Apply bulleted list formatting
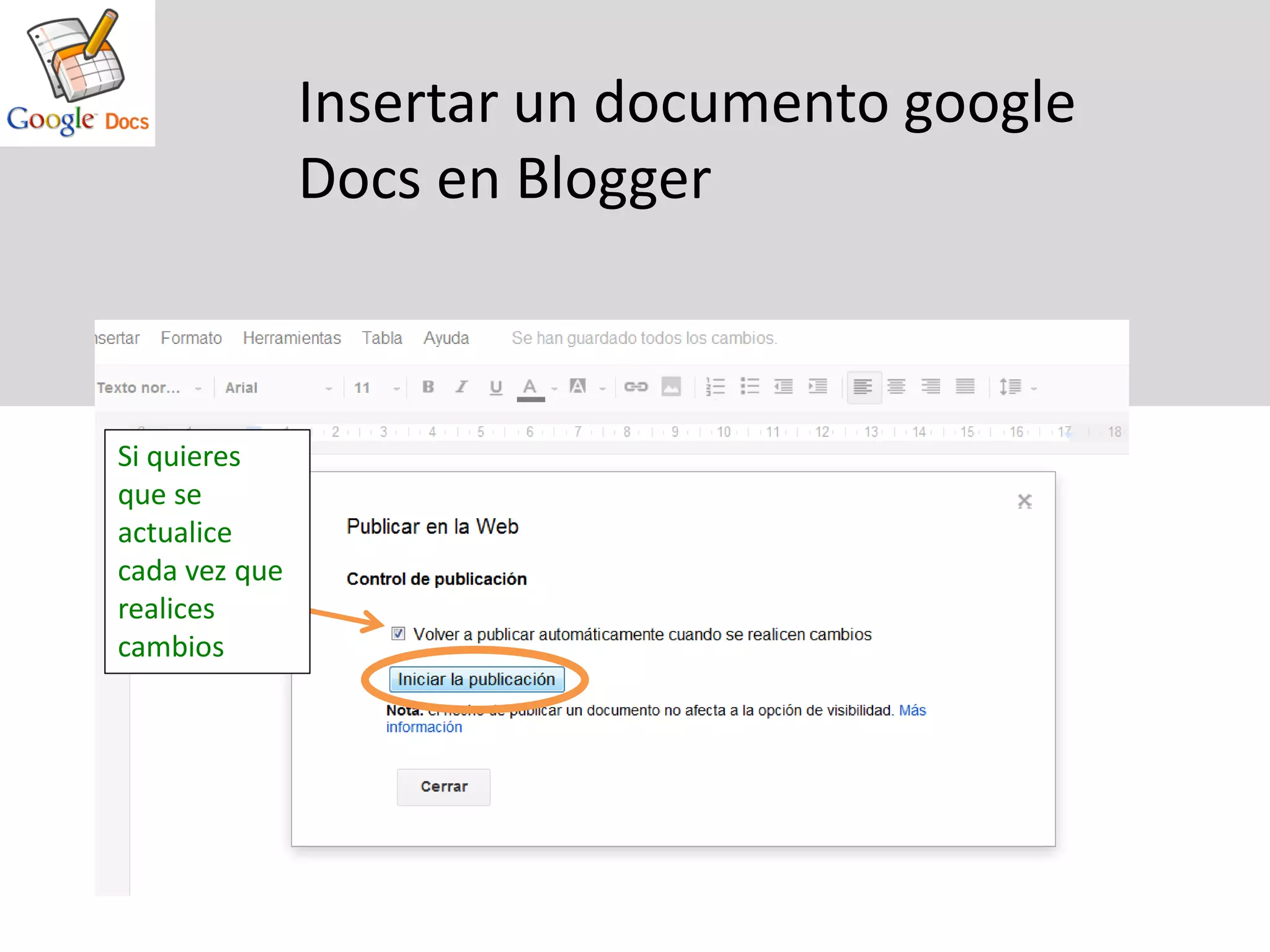Image resolution: width=1270 pixels, height=952 pixels. coord(750,387)
